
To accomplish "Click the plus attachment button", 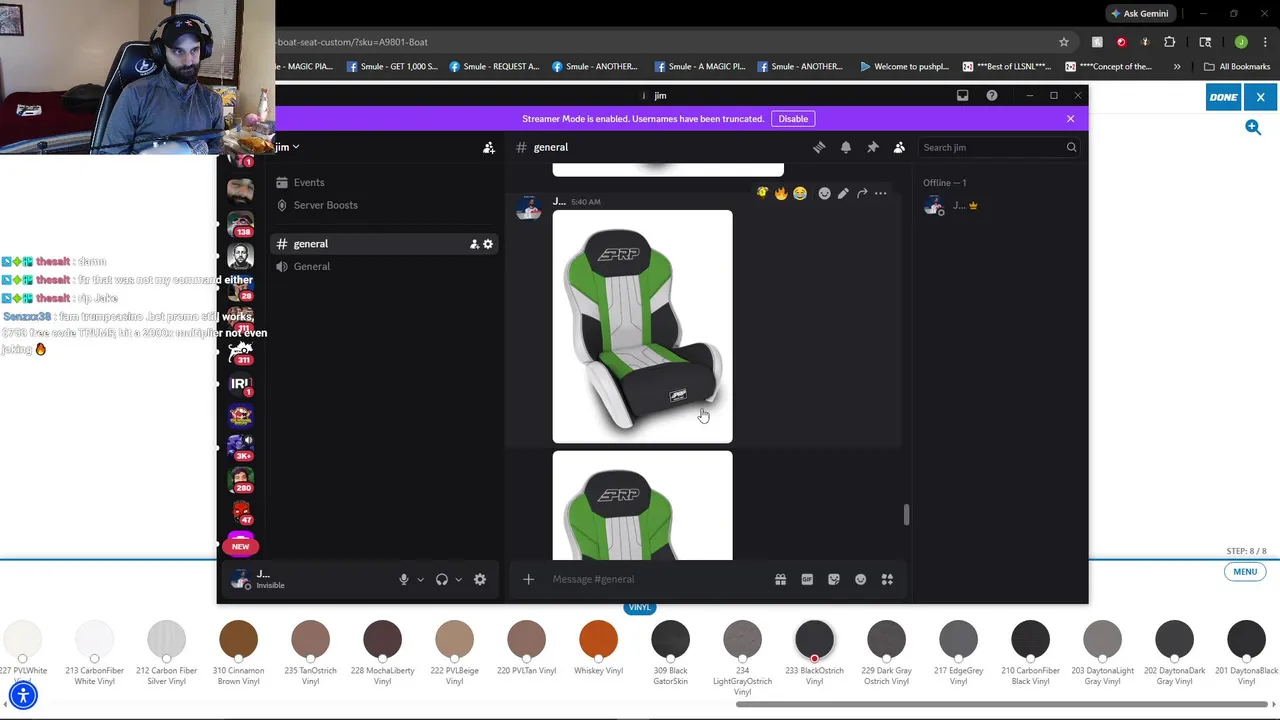I will coord(528,579).
